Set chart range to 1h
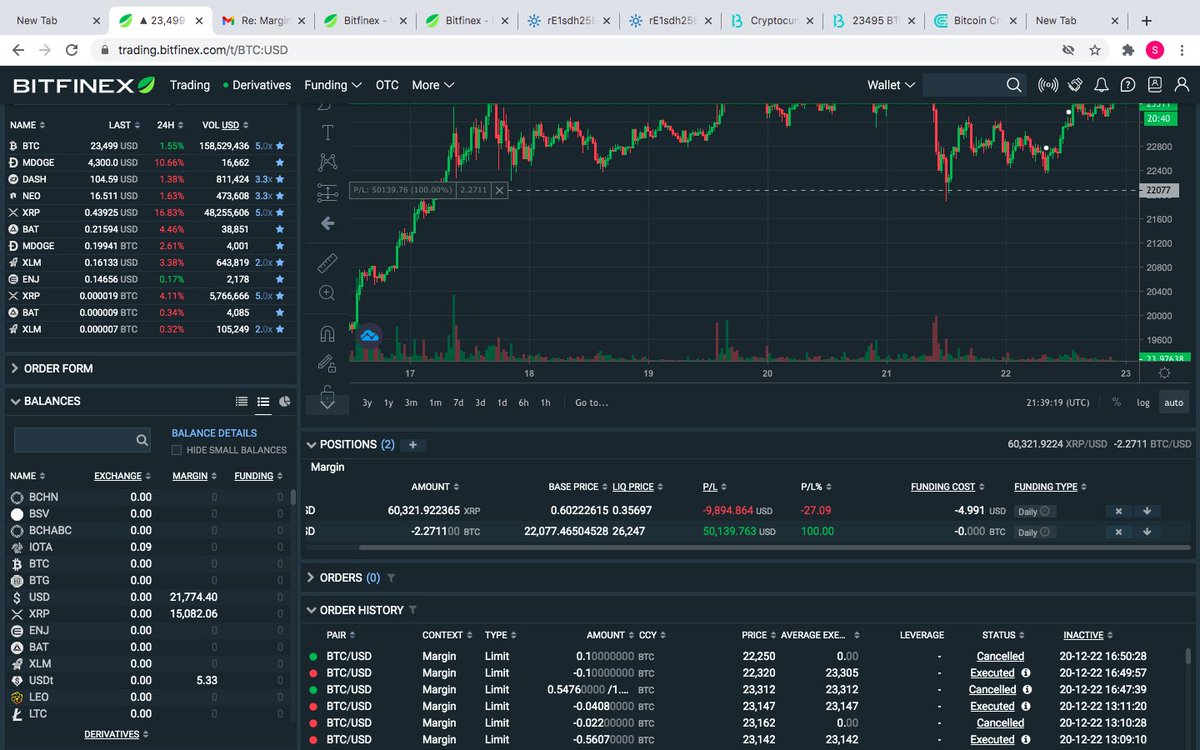The height and width of the screenshot is (750, 1200). (545, 402)
